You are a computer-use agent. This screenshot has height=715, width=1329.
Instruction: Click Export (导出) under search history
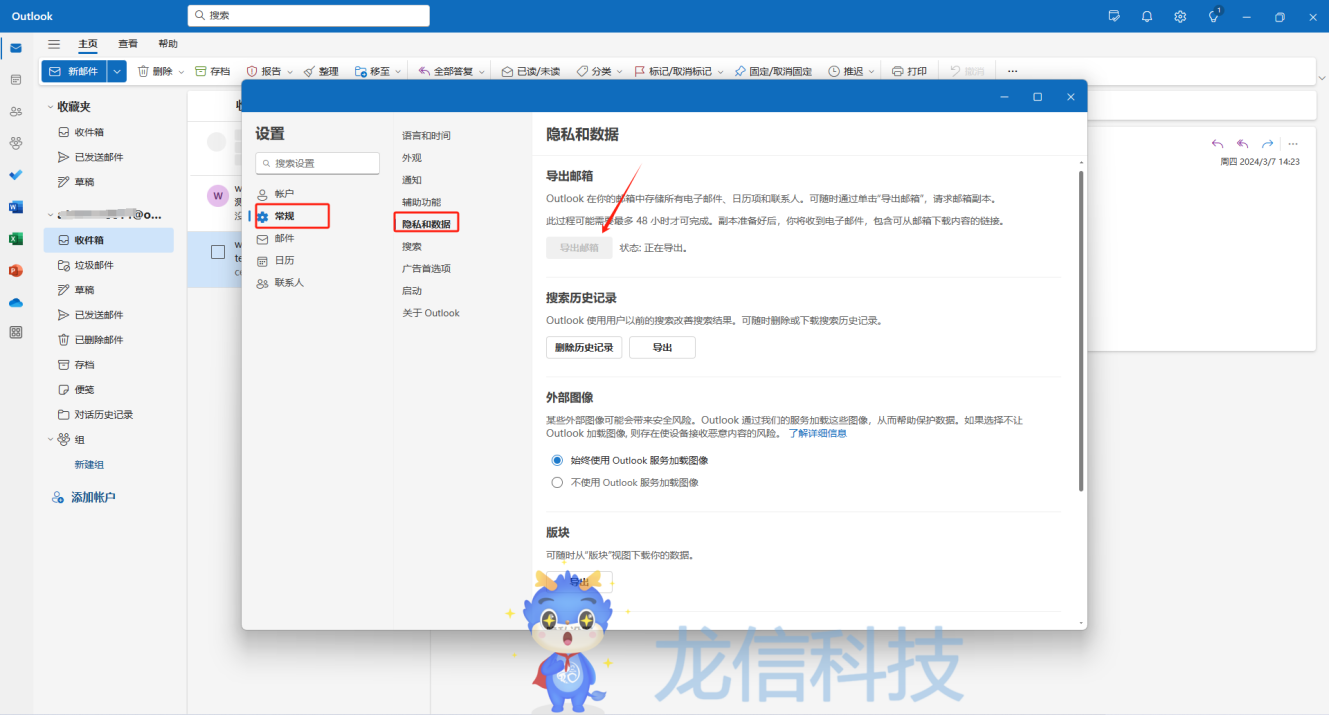tap(662, 347)
